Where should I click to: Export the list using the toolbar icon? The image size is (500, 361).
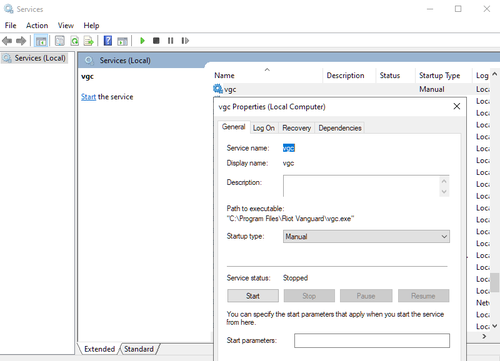[x=89, y=41]
